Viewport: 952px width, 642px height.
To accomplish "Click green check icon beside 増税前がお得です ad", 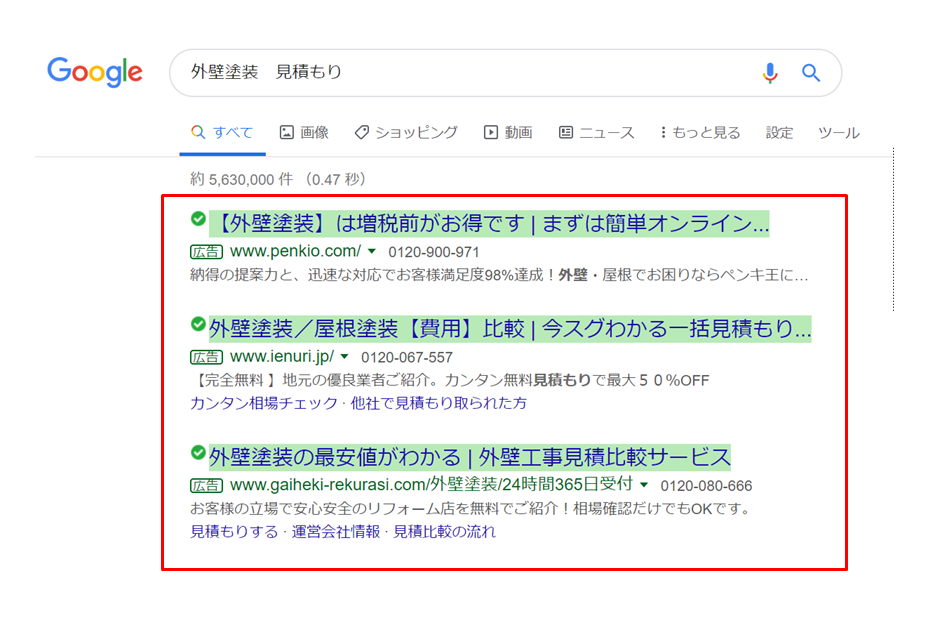I will pyautogui.click(x=198, y=219).
